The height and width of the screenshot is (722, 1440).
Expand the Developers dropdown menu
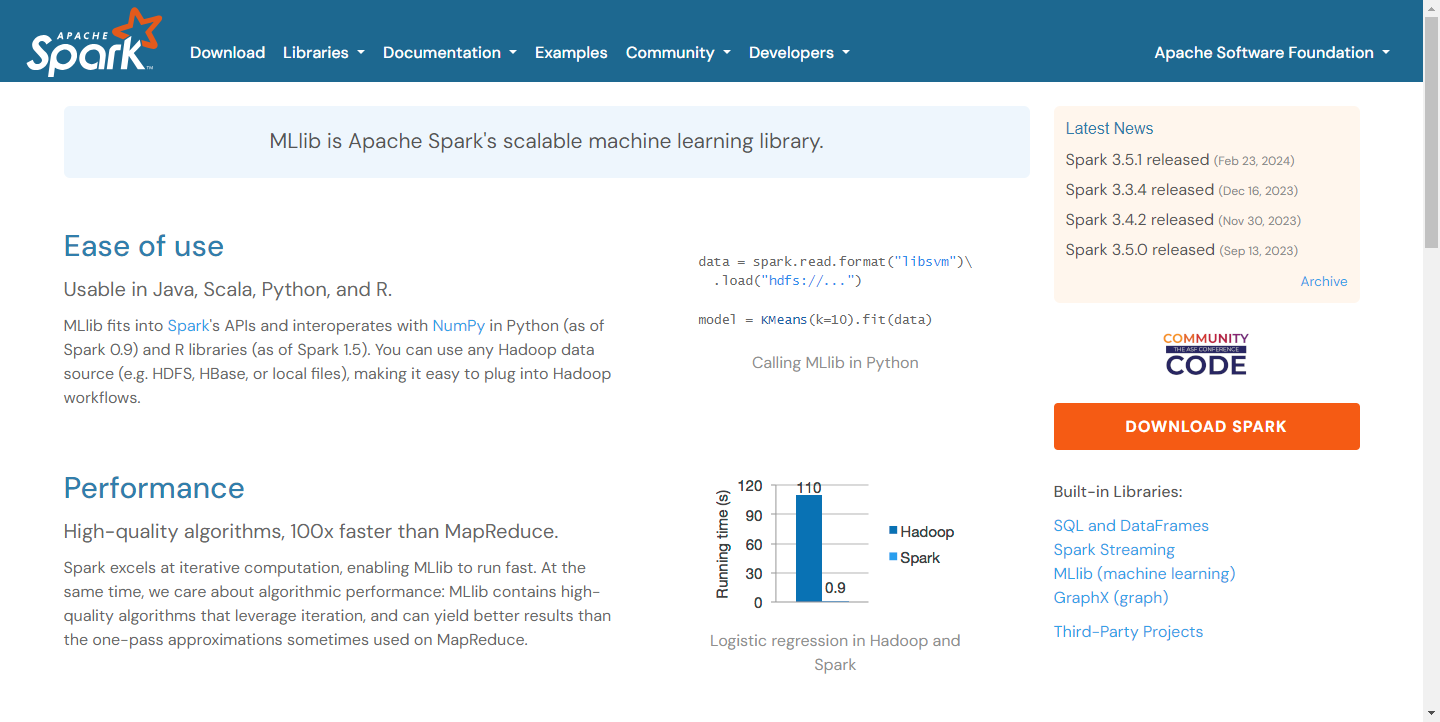pos(799,53)
